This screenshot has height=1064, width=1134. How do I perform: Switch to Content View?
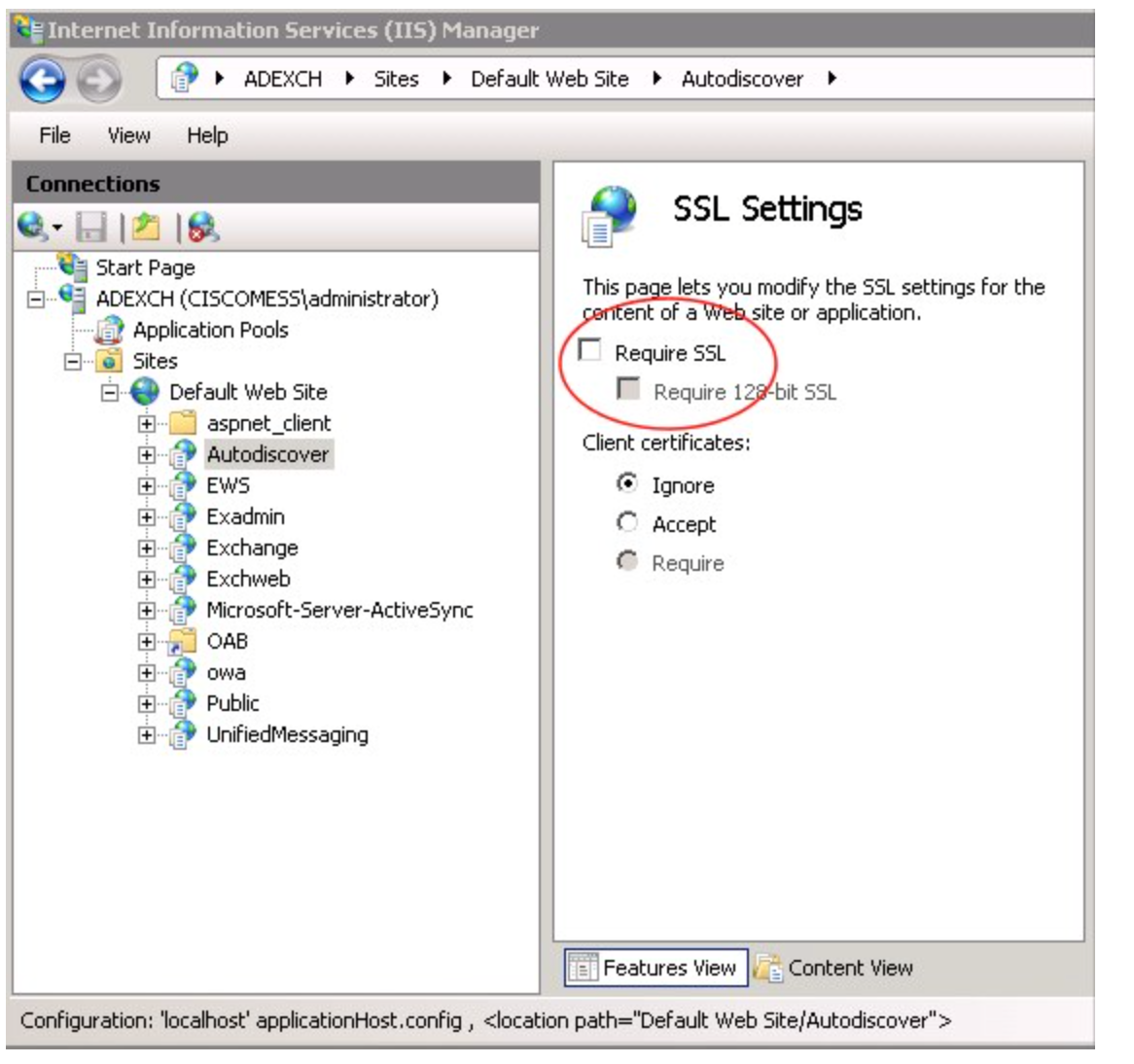(834, 968)
